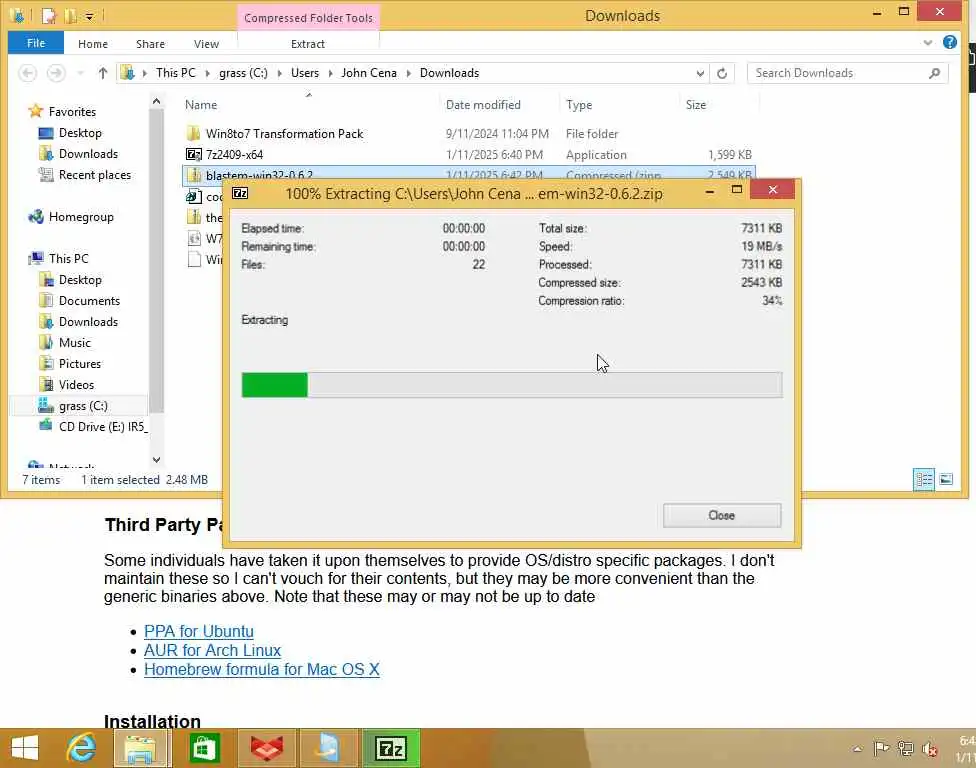Open the File ribbon tab
Viewport: 976px width, 768px height.
35,43
